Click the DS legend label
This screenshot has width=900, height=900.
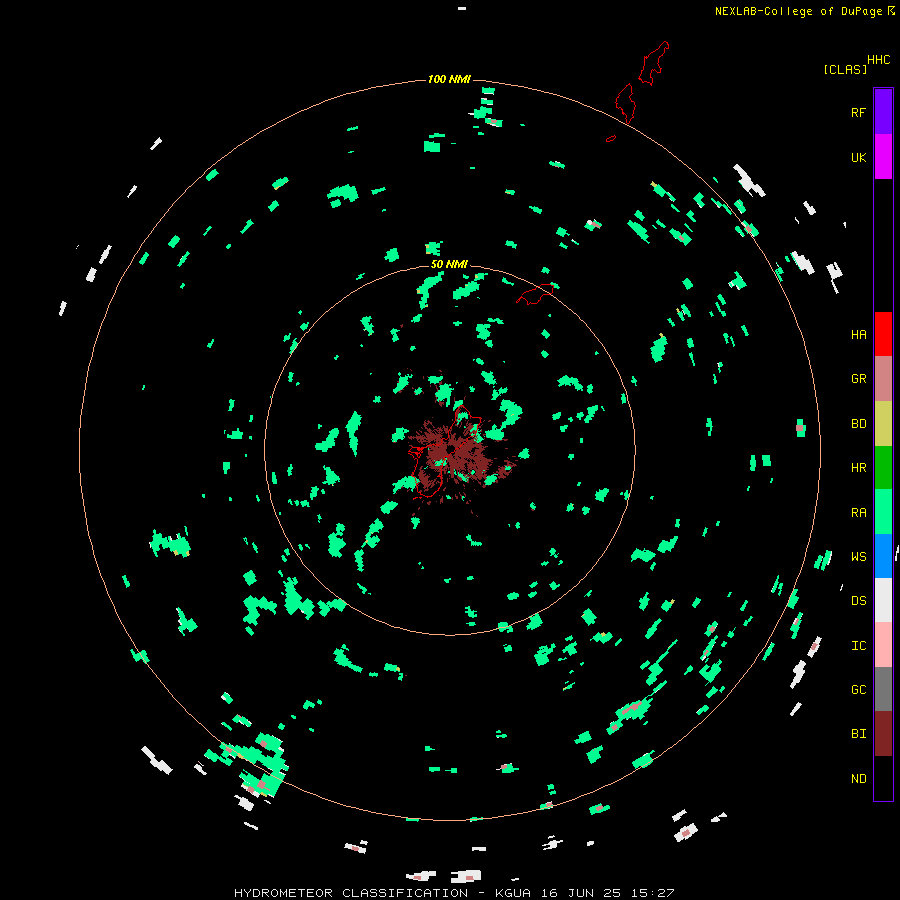(858, 601)
